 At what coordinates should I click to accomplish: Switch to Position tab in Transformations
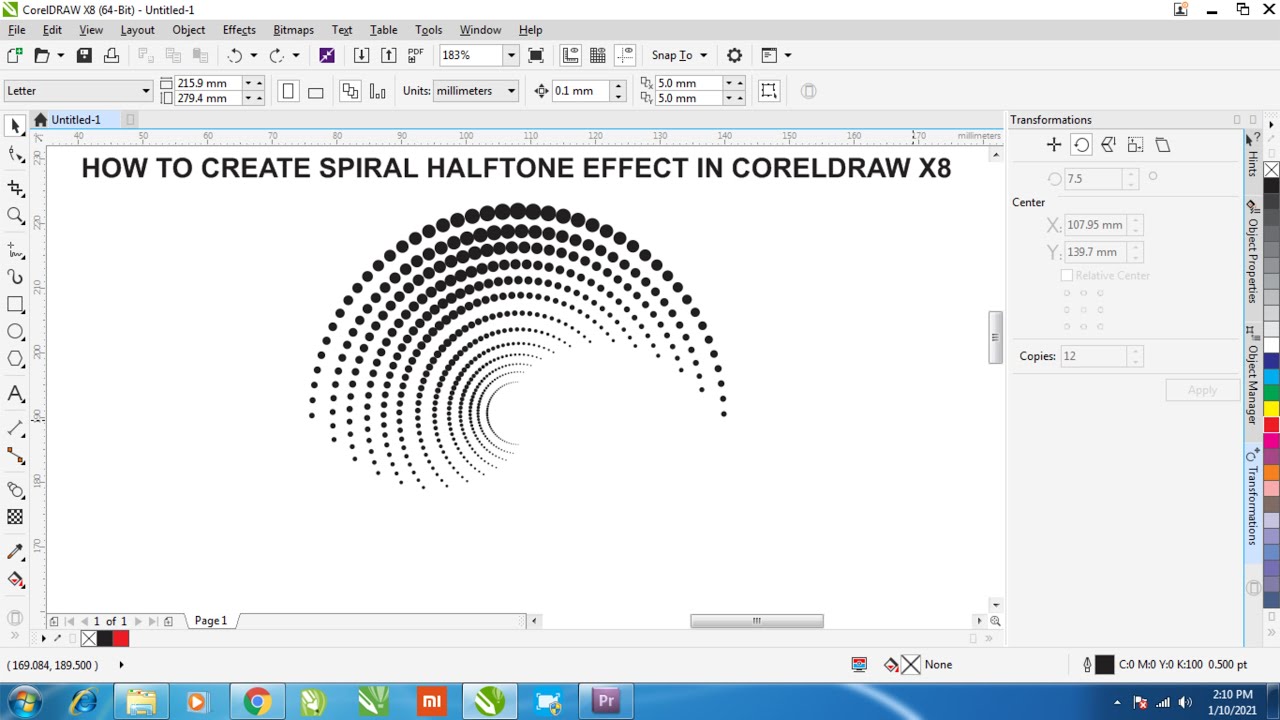tap(1054, 145)
